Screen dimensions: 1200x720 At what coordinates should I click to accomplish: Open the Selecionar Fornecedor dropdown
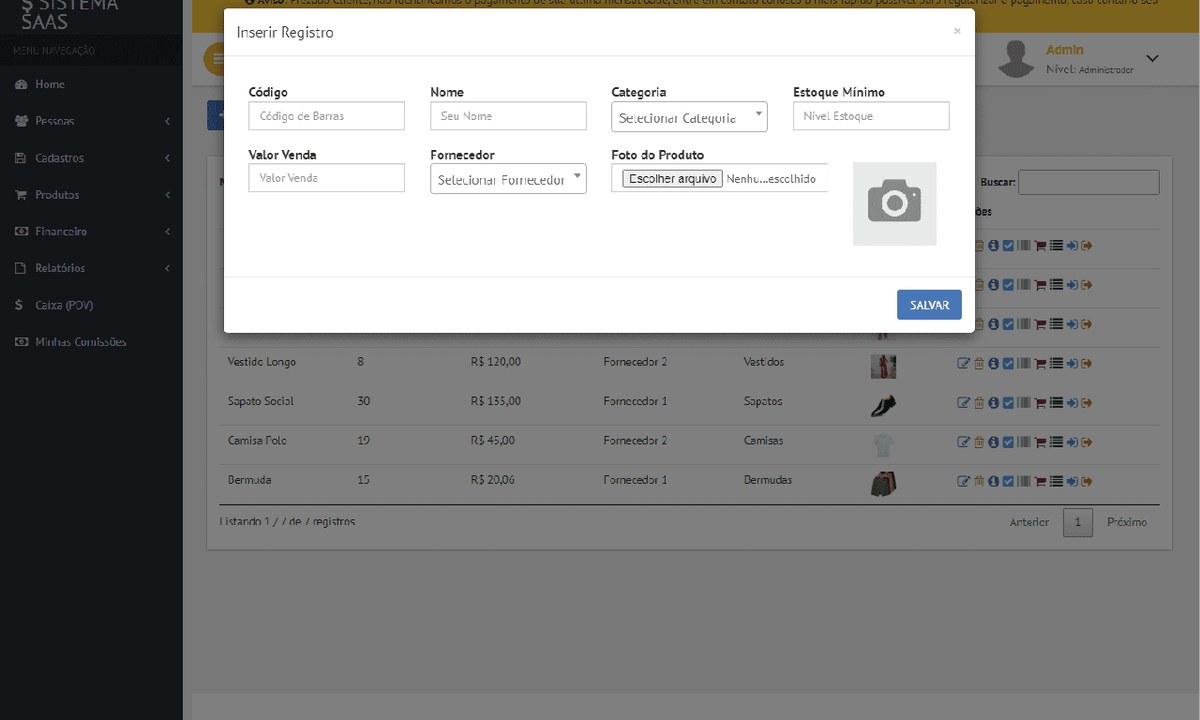(x=508, y=179)
